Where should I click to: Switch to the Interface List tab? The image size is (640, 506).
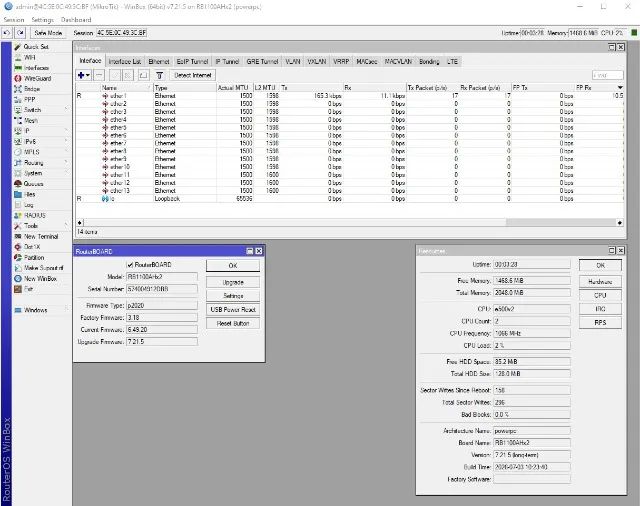coord(125,62)
